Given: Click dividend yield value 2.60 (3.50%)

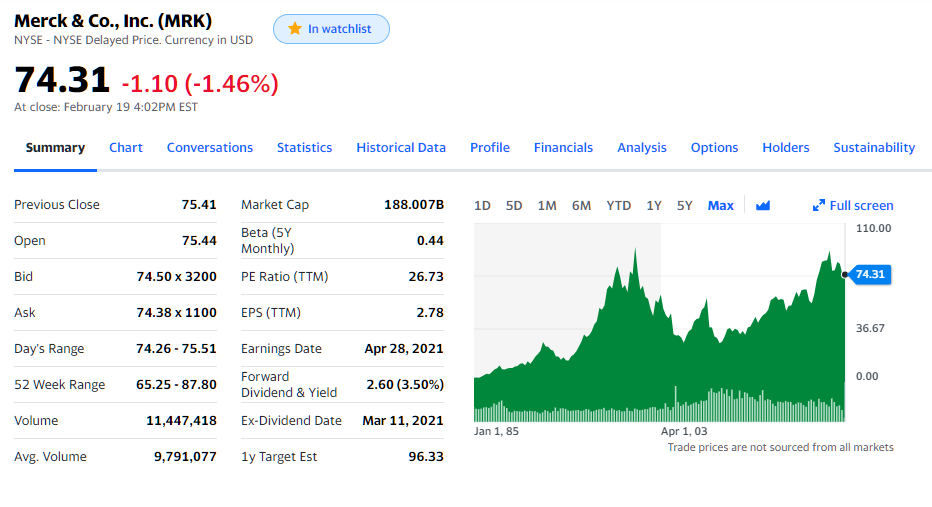Looking at the screenshot, I should (x=405, y=385).
